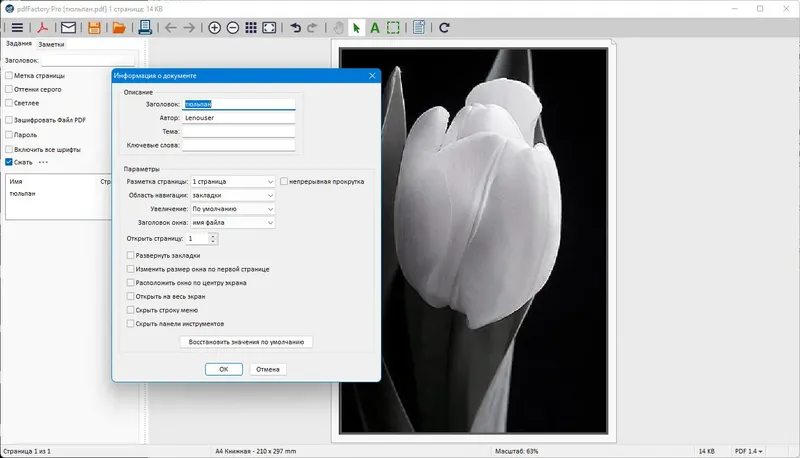This screenshot has width=800, height=458.
Task: Click the printer icon in toolbar
Action: point(145,28)
